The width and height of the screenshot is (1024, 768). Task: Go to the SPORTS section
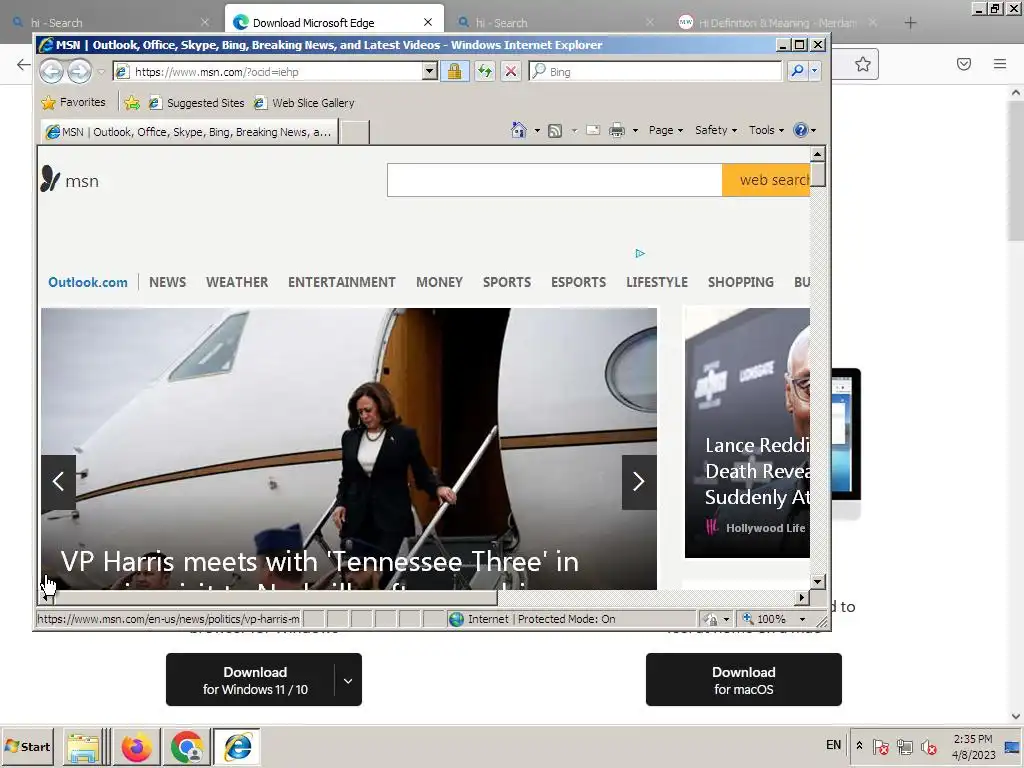(x=507, y=282)
